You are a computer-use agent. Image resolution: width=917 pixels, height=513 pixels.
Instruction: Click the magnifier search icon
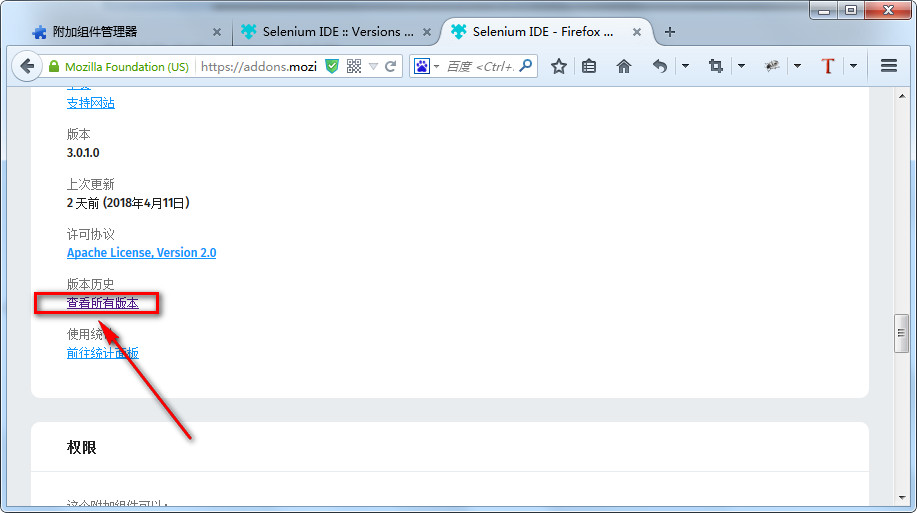(526, 66)
